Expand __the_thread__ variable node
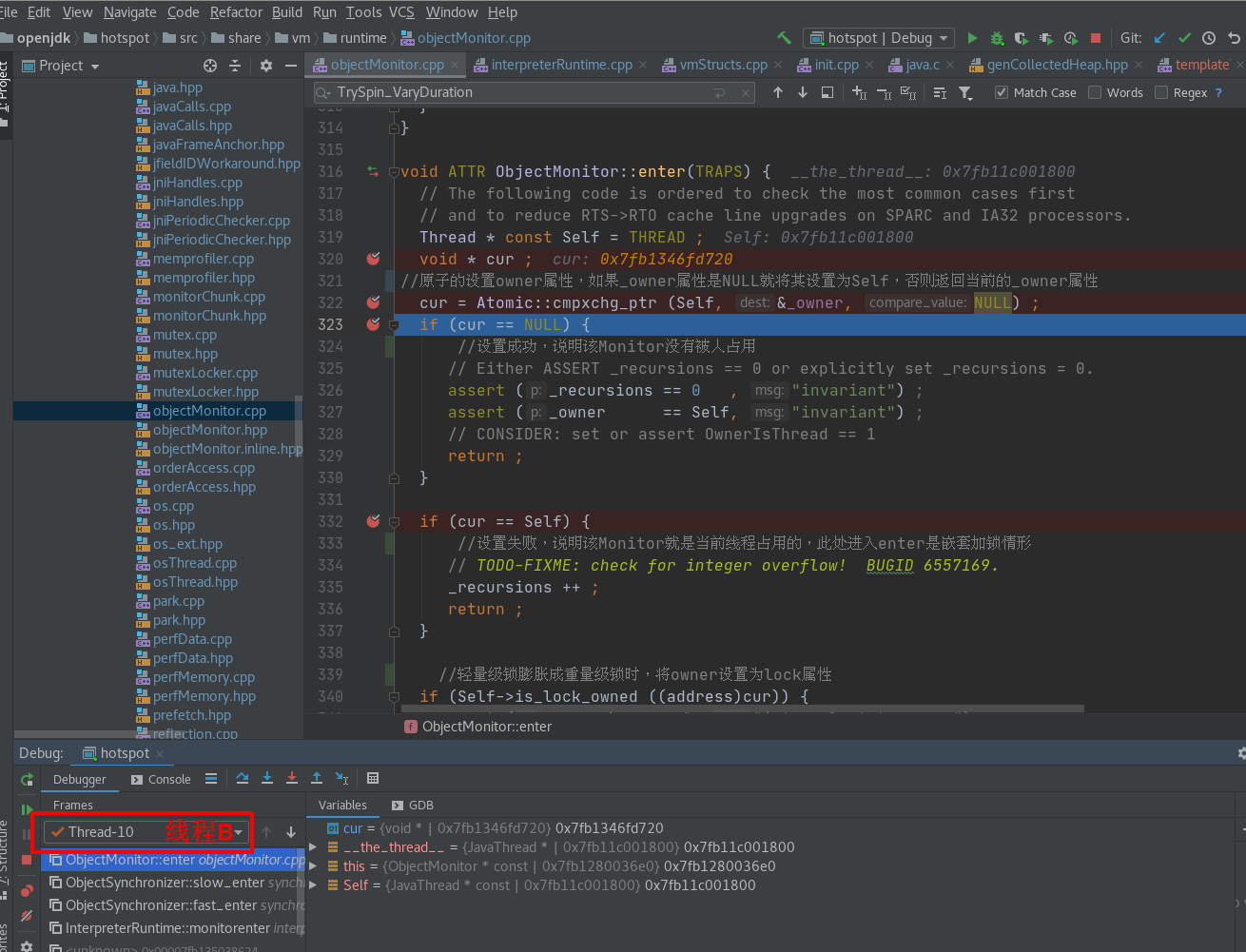This screenshot has width=1246, height=952. tap(313, 847)
